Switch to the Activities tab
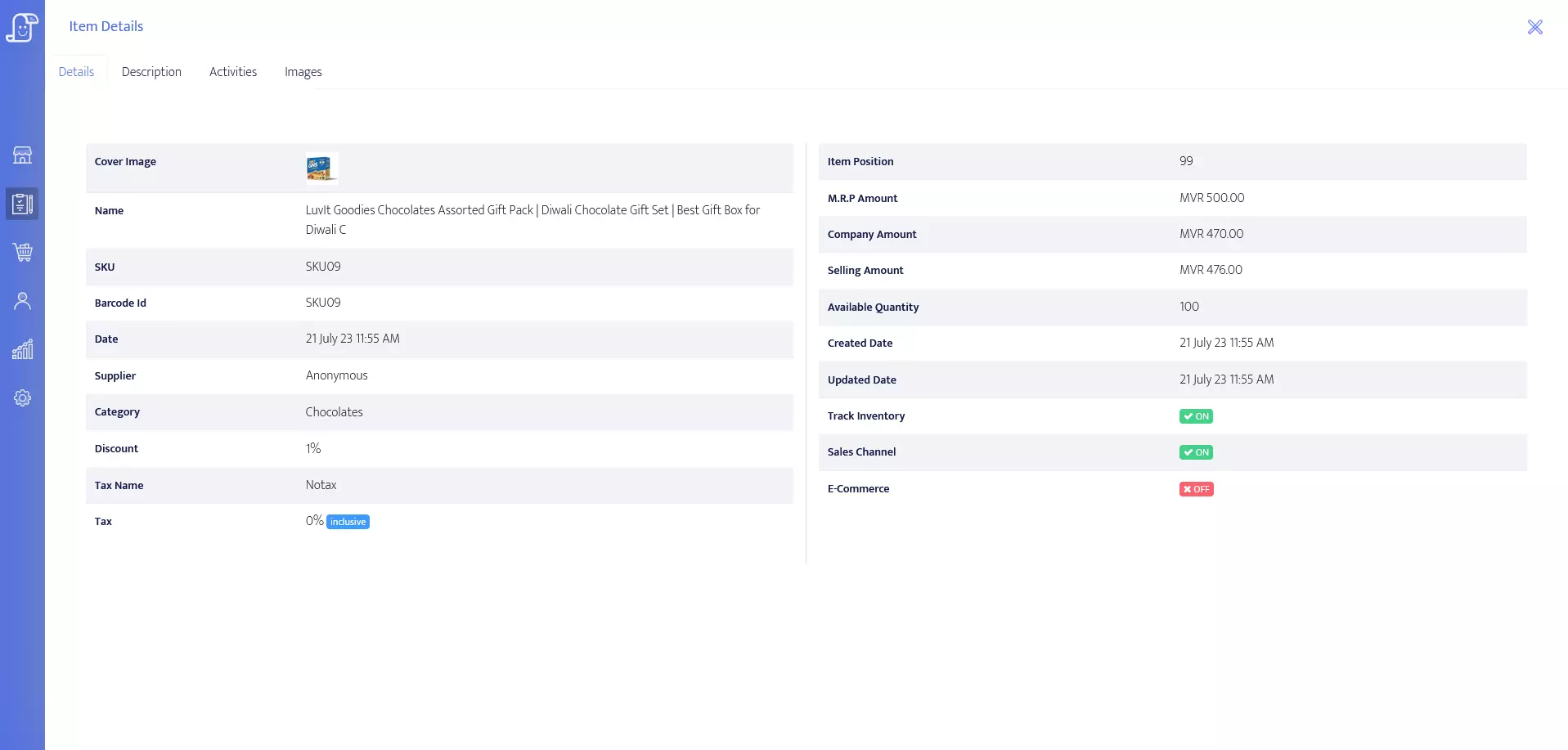 233,72
